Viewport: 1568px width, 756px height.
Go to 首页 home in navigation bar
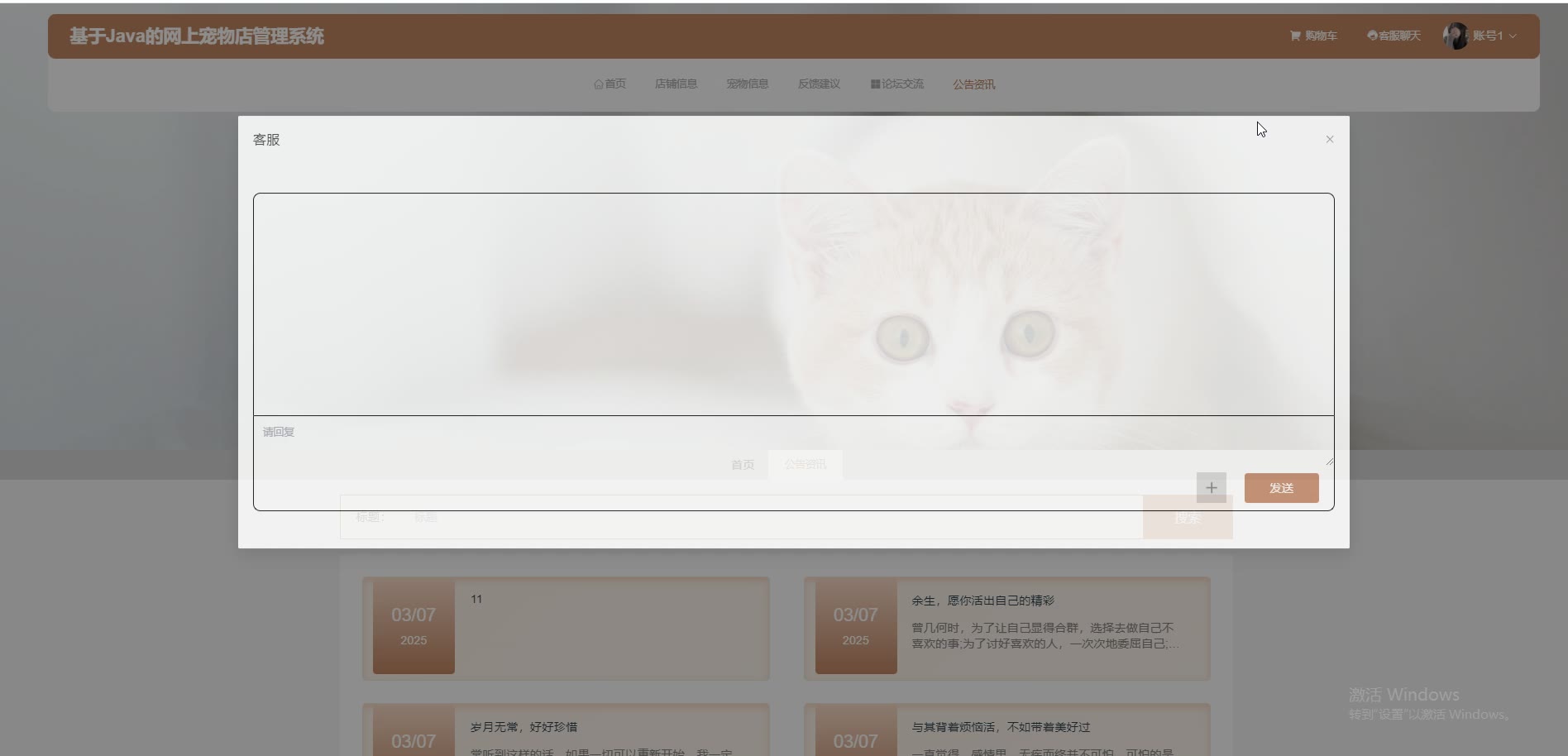click(x=610, y=84)
